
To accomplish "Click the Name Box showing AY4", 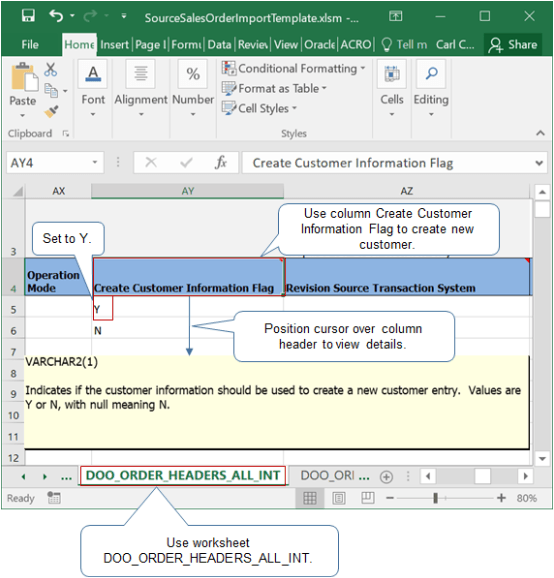I will point(48,163).
